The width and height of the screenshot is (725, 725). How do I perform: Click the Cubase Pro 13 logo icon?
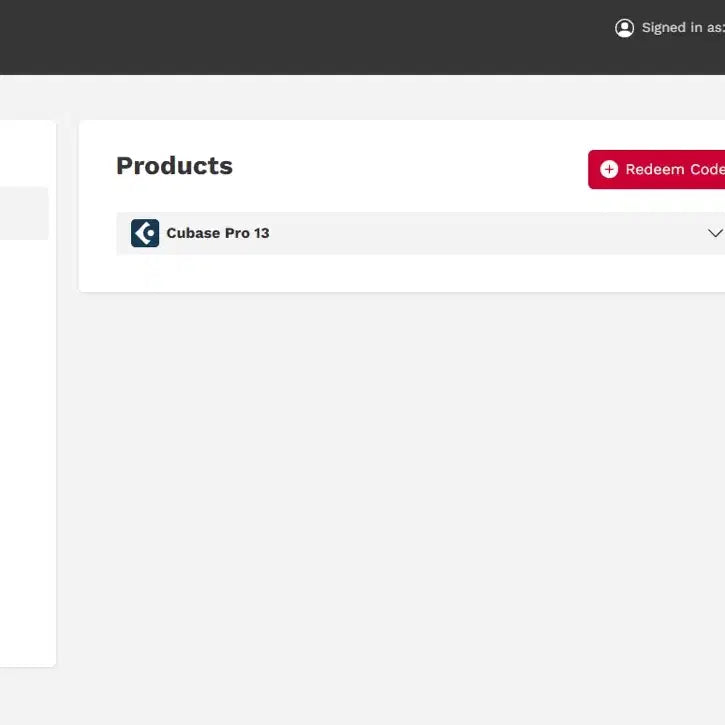point(145,233)
